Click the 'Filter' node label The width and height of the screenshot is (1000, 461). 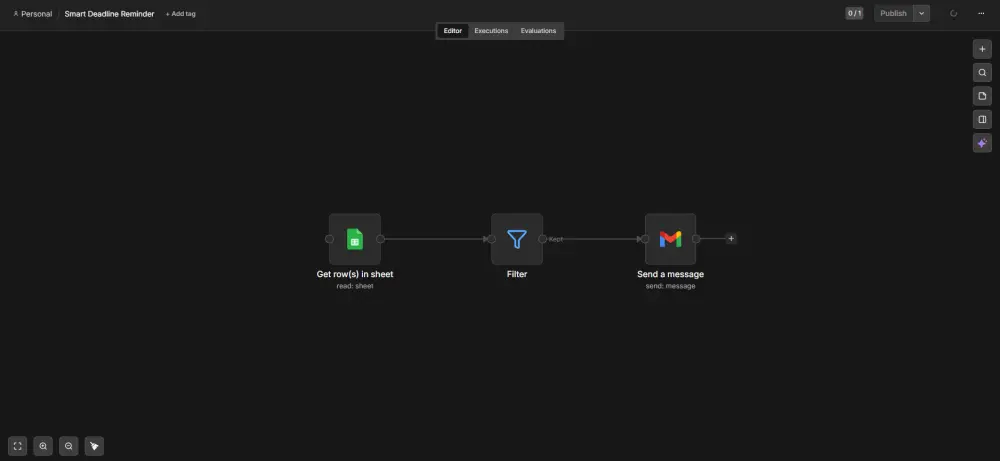pos(517,274)
